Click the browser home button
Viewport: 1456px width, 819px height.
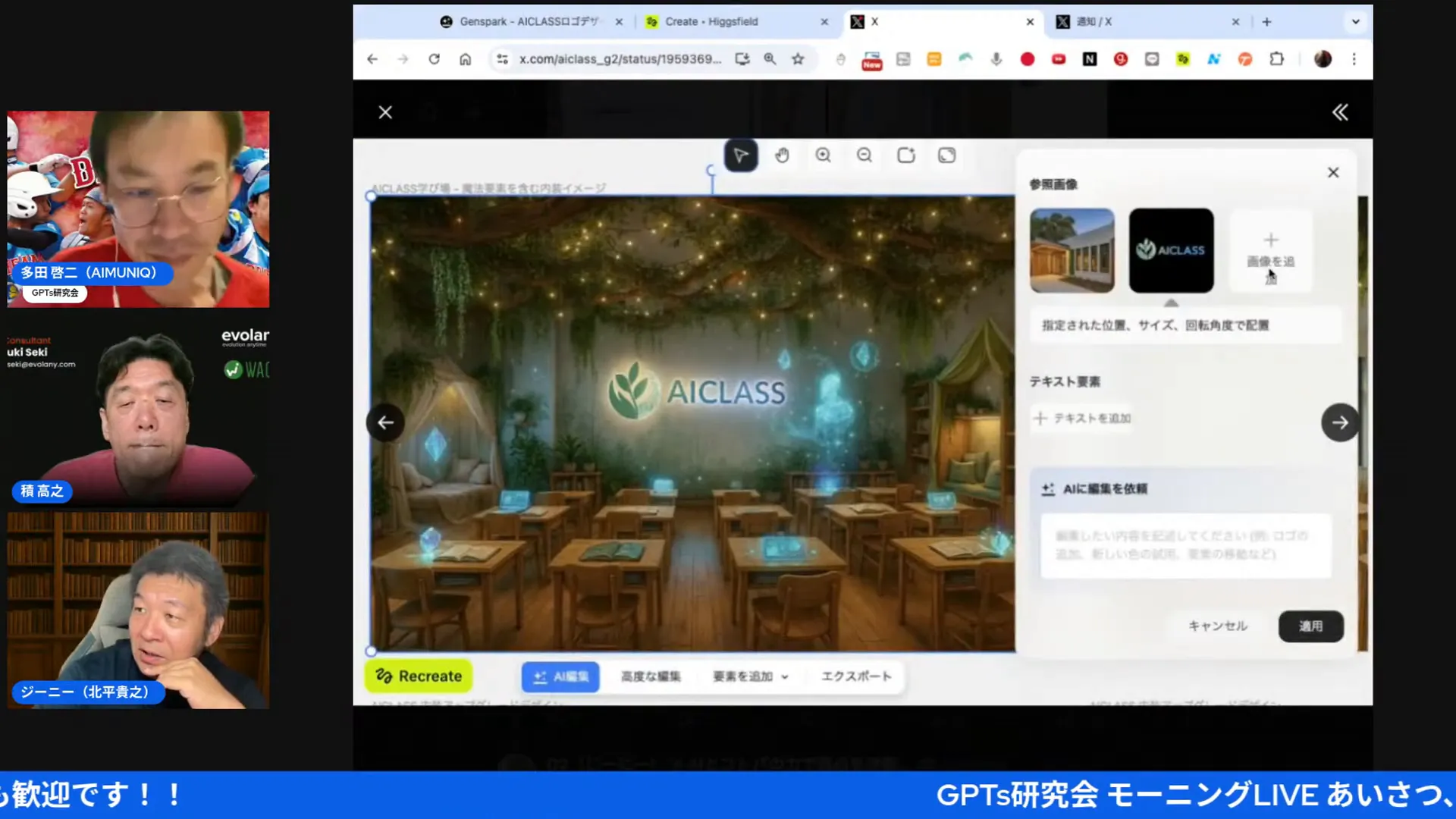[x=465, y=59]
